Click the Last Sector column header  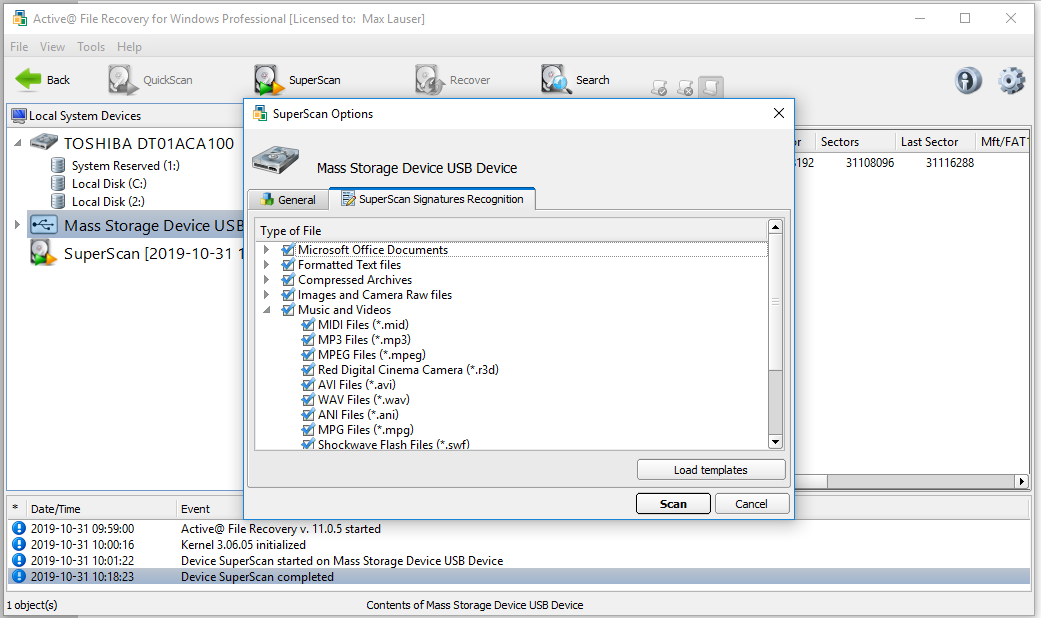point(934,141)
